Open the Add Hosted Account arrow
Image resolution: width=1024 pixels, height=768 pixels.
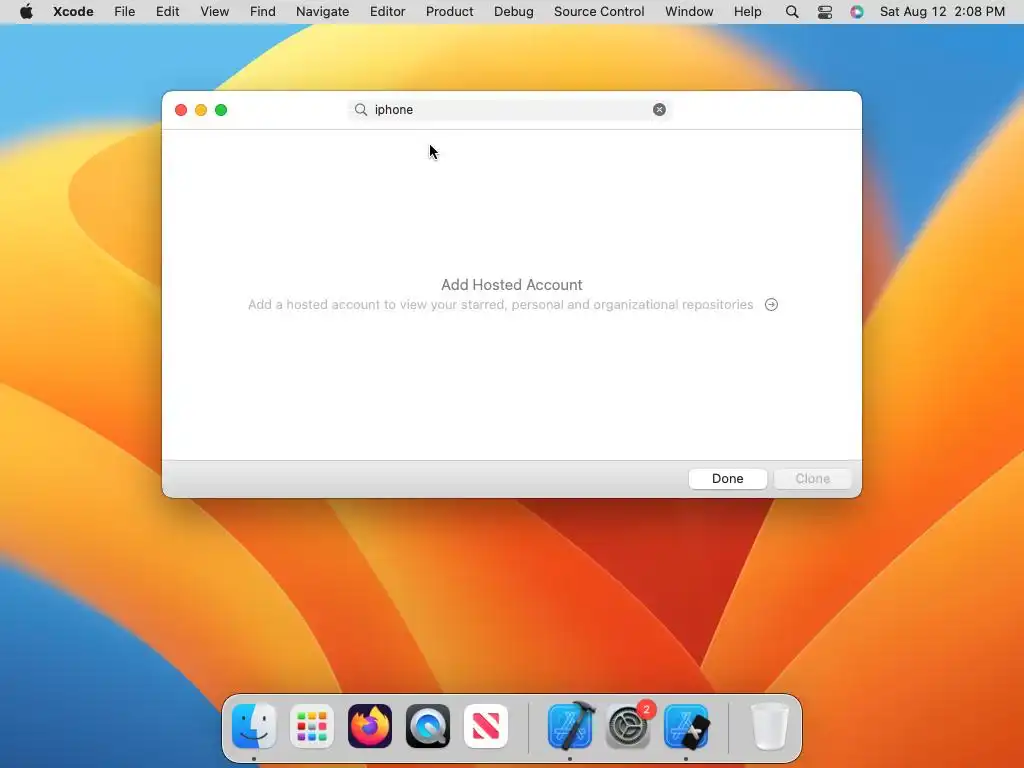(771, 305)
